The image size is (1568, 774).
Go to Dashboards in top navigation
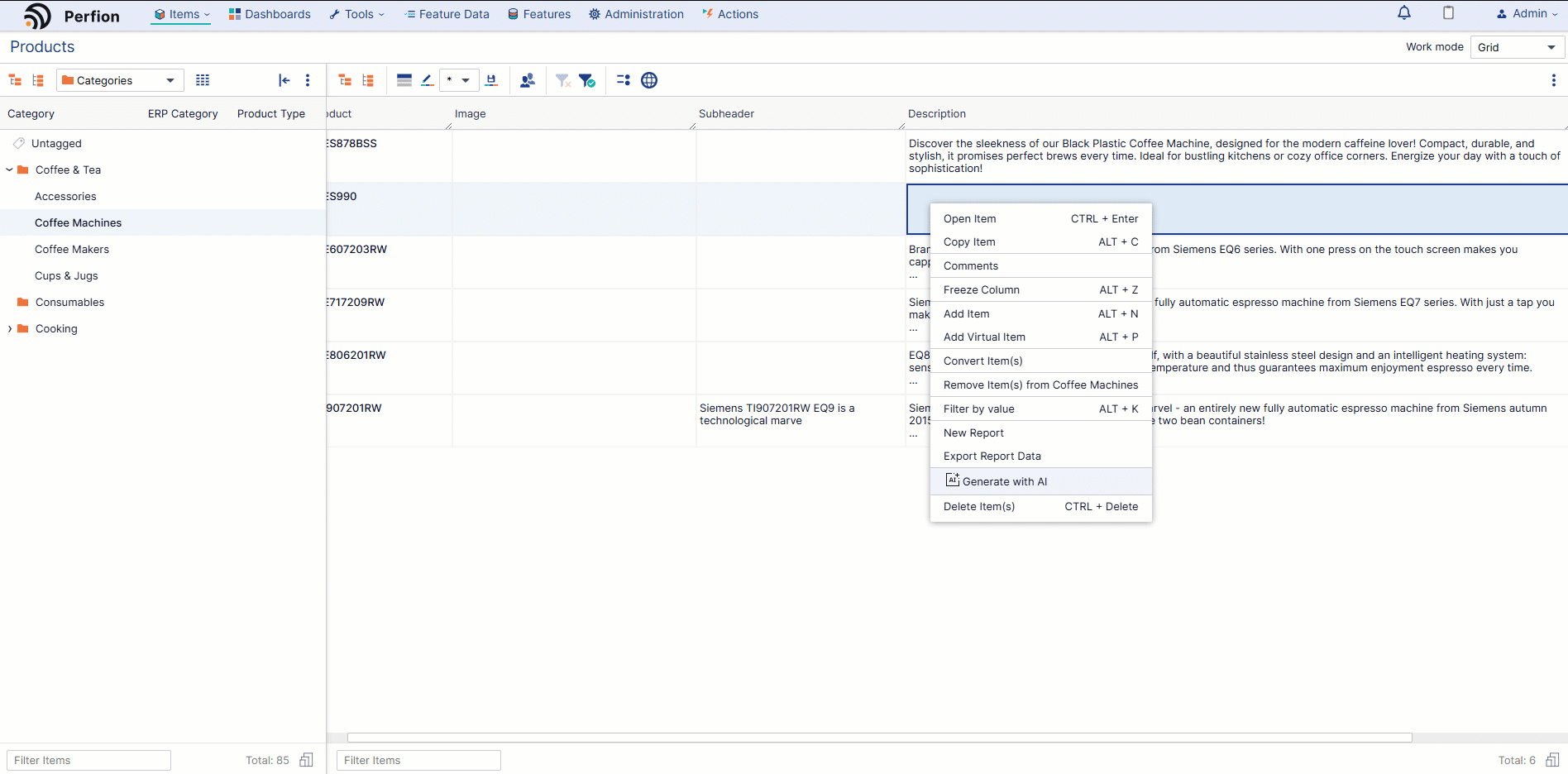[x=270, y=14]
